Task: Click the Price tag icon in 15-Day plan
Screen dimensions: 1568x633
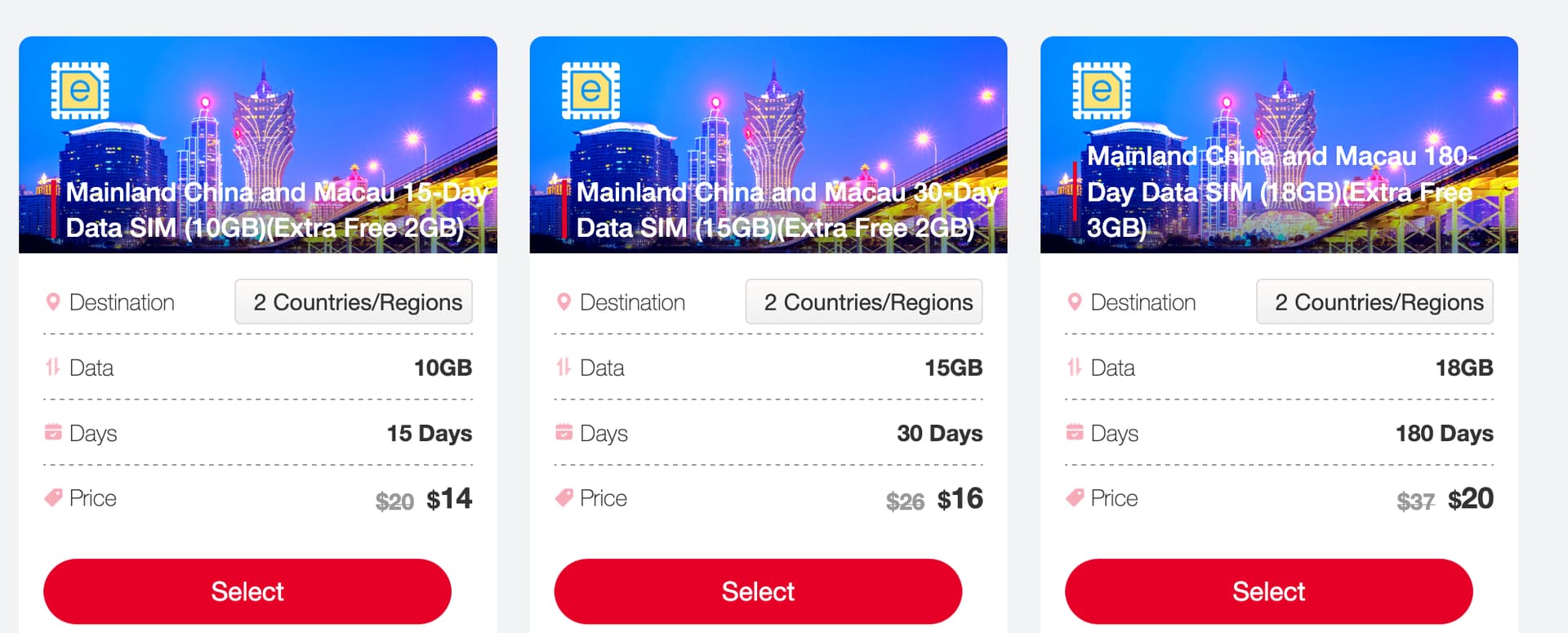Action: pyautogui.click(x=53, y=497)
